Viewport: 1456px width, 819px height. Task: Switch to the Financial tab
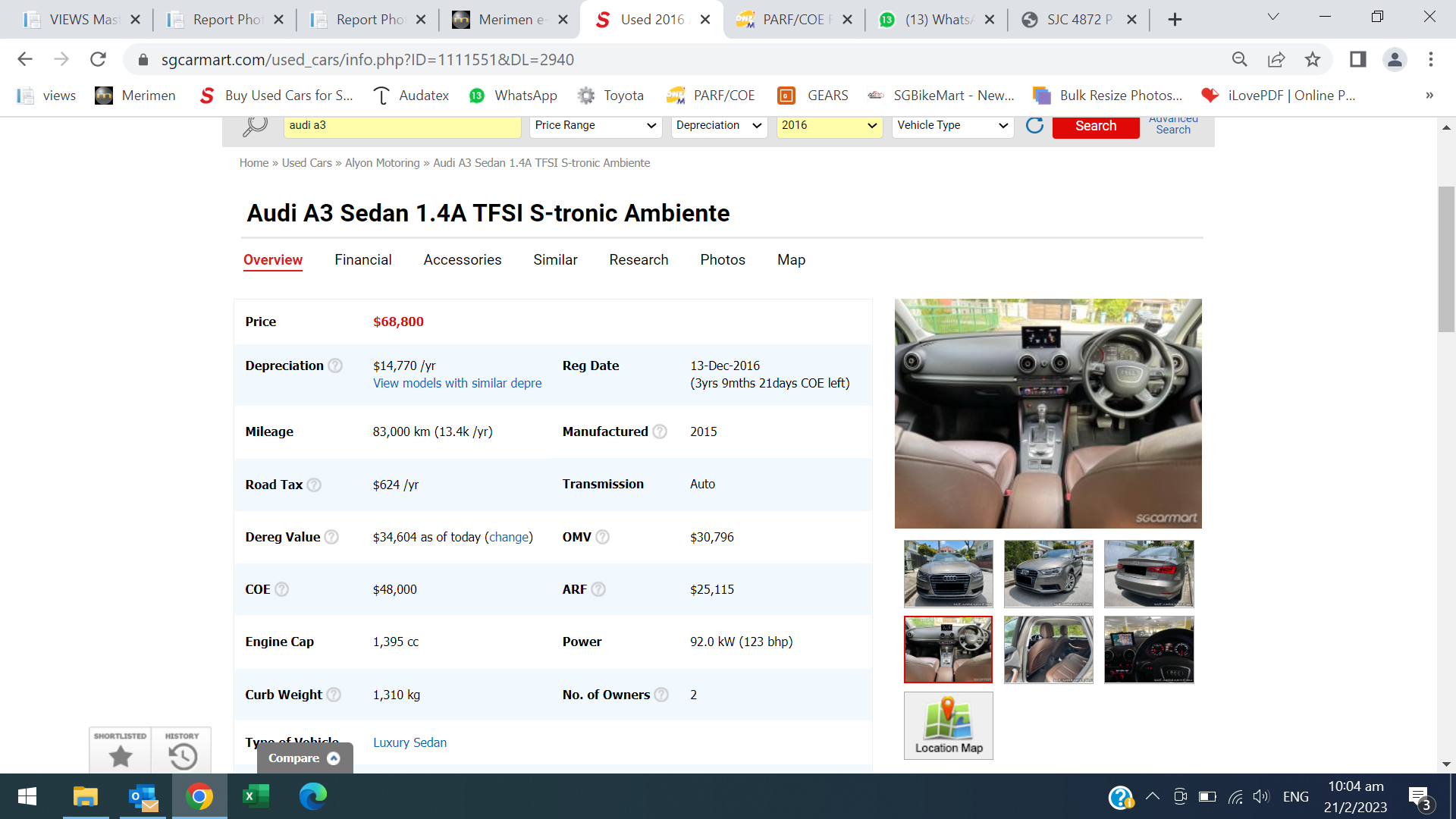pos(362,260)
